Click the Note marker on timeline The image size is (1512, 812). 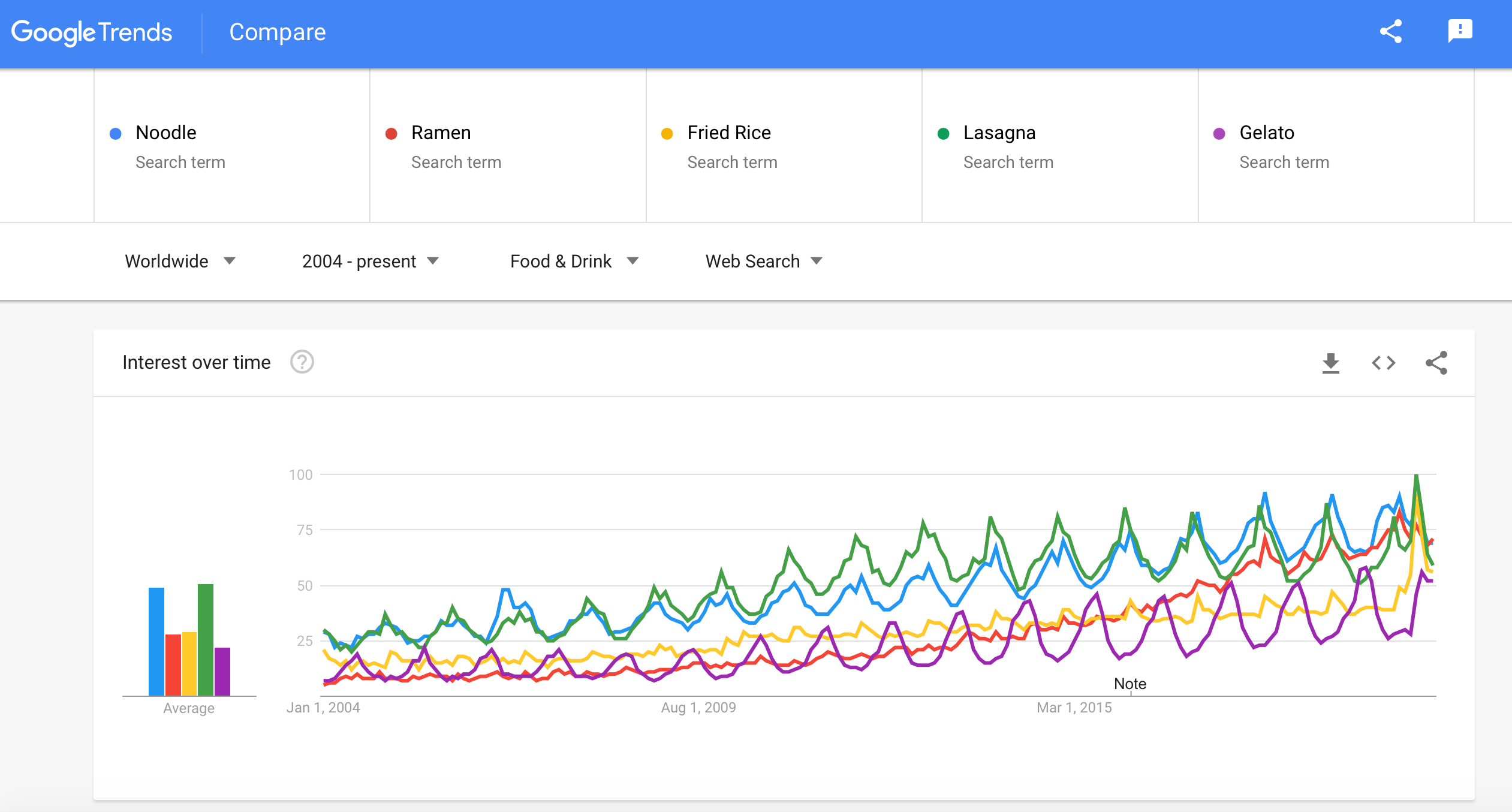1130,684
